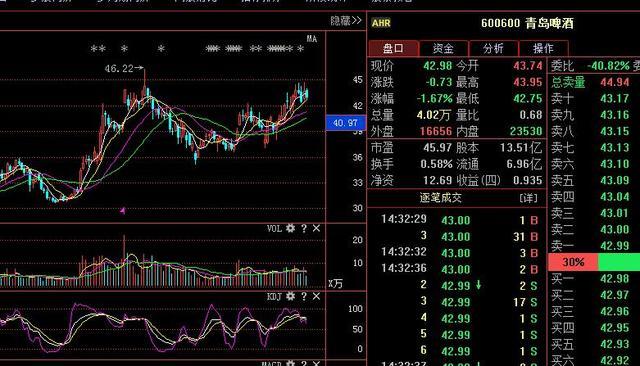Viewport: 640px width, 366px height.
Task: Open the VOL indicator help question mark
Action: click(304, 228)
